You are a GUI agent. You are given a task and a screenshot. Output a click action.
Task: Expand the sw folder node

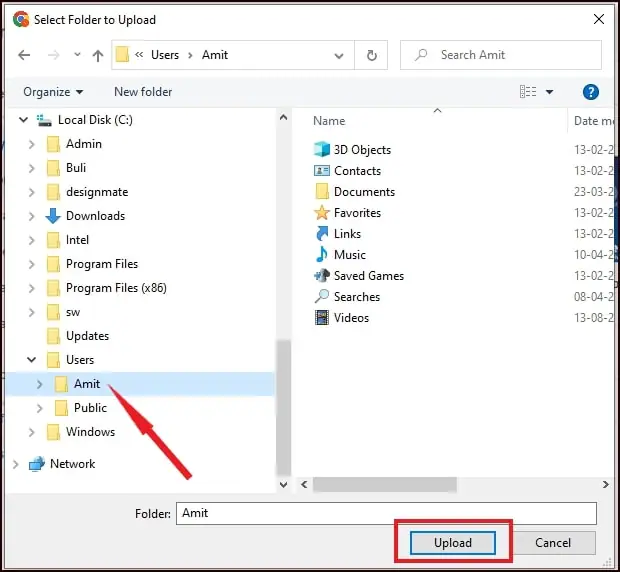32,313
